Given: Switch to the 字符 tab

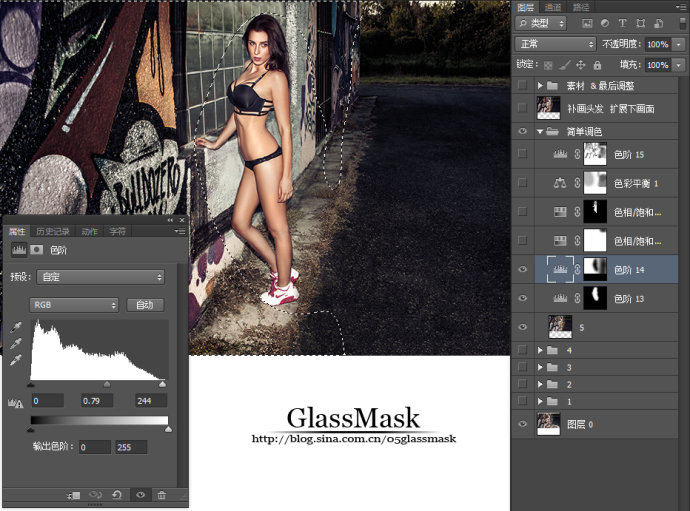Looking at the screenshot, I should click(x=117, y=231).
